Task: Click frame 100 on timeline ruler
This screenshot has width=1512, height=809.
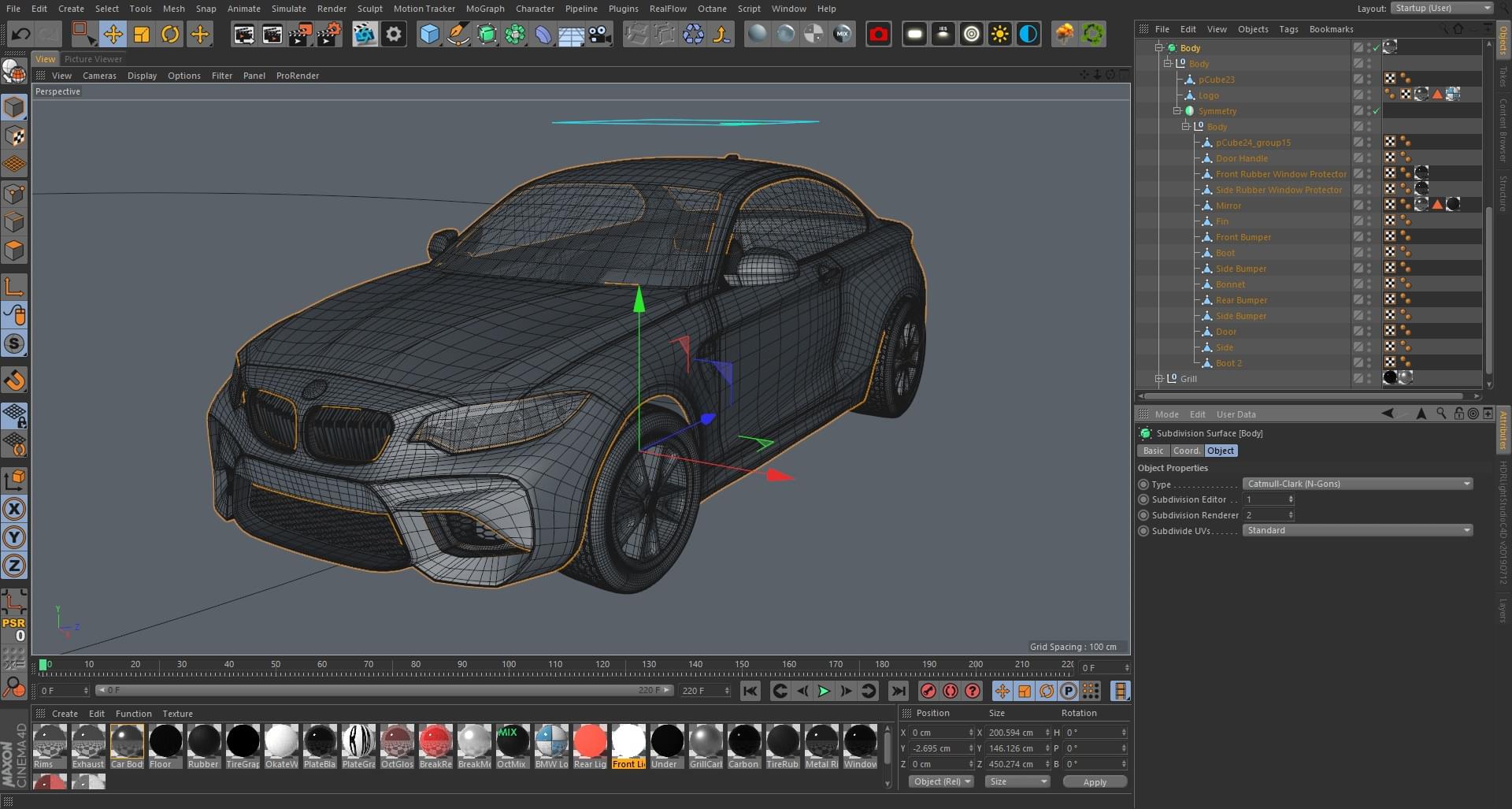Action: [x=509, y=664]
